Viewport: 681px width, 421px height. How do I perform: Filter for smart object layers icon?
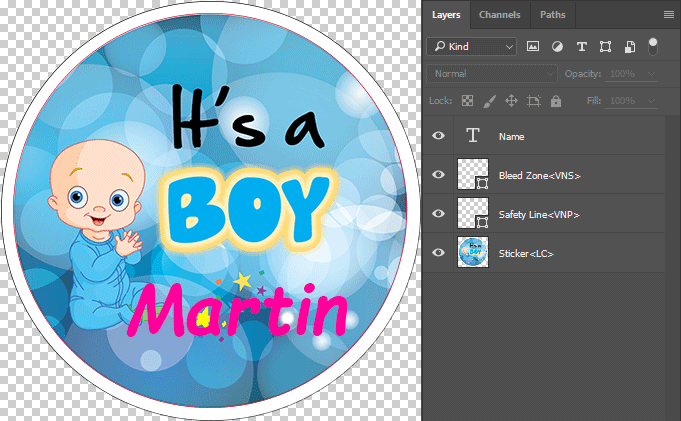[x=630, y=46]
